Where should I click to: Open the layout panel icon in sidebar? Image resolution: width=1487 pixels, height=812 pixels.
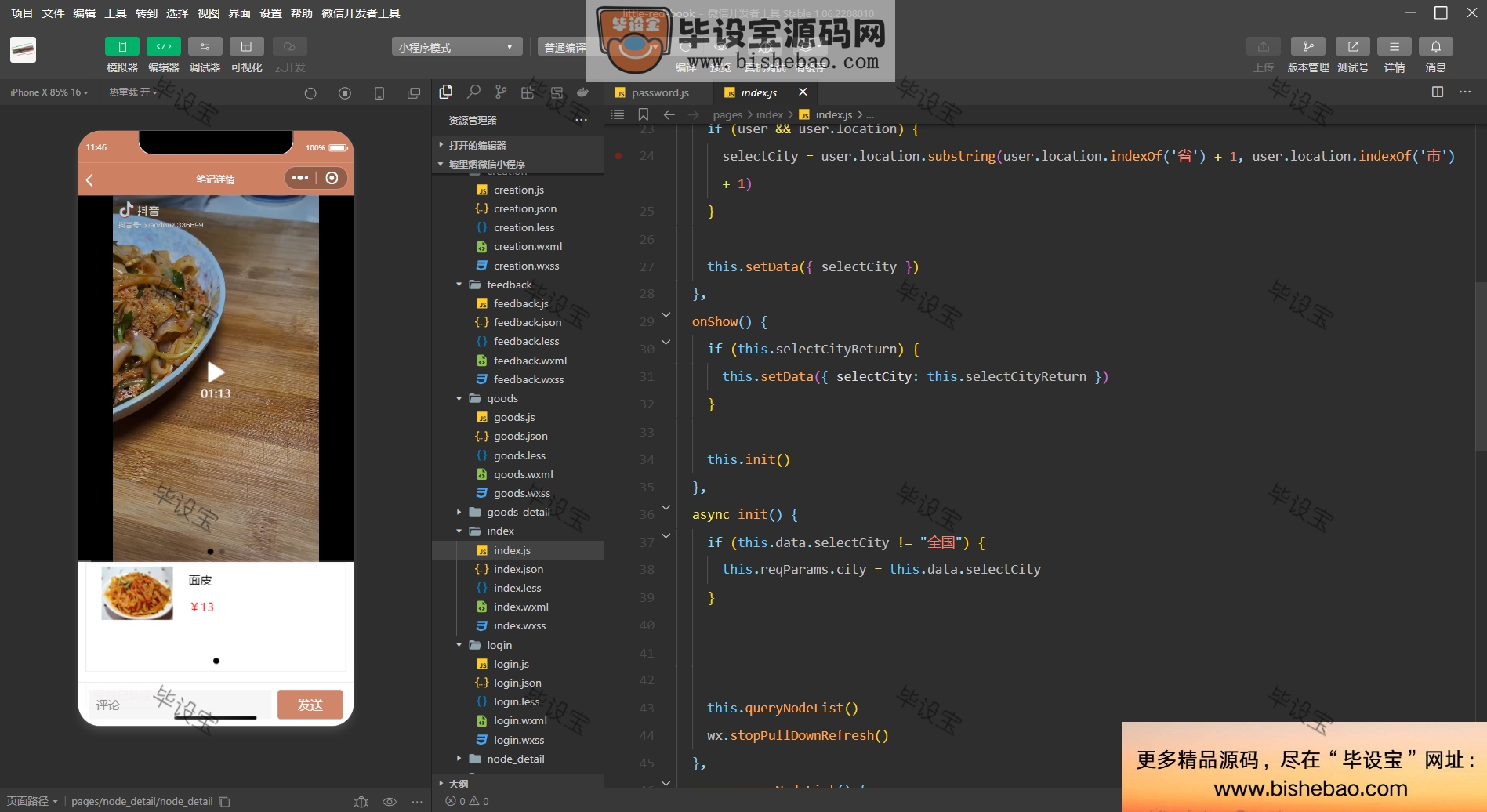pos(557,92)
